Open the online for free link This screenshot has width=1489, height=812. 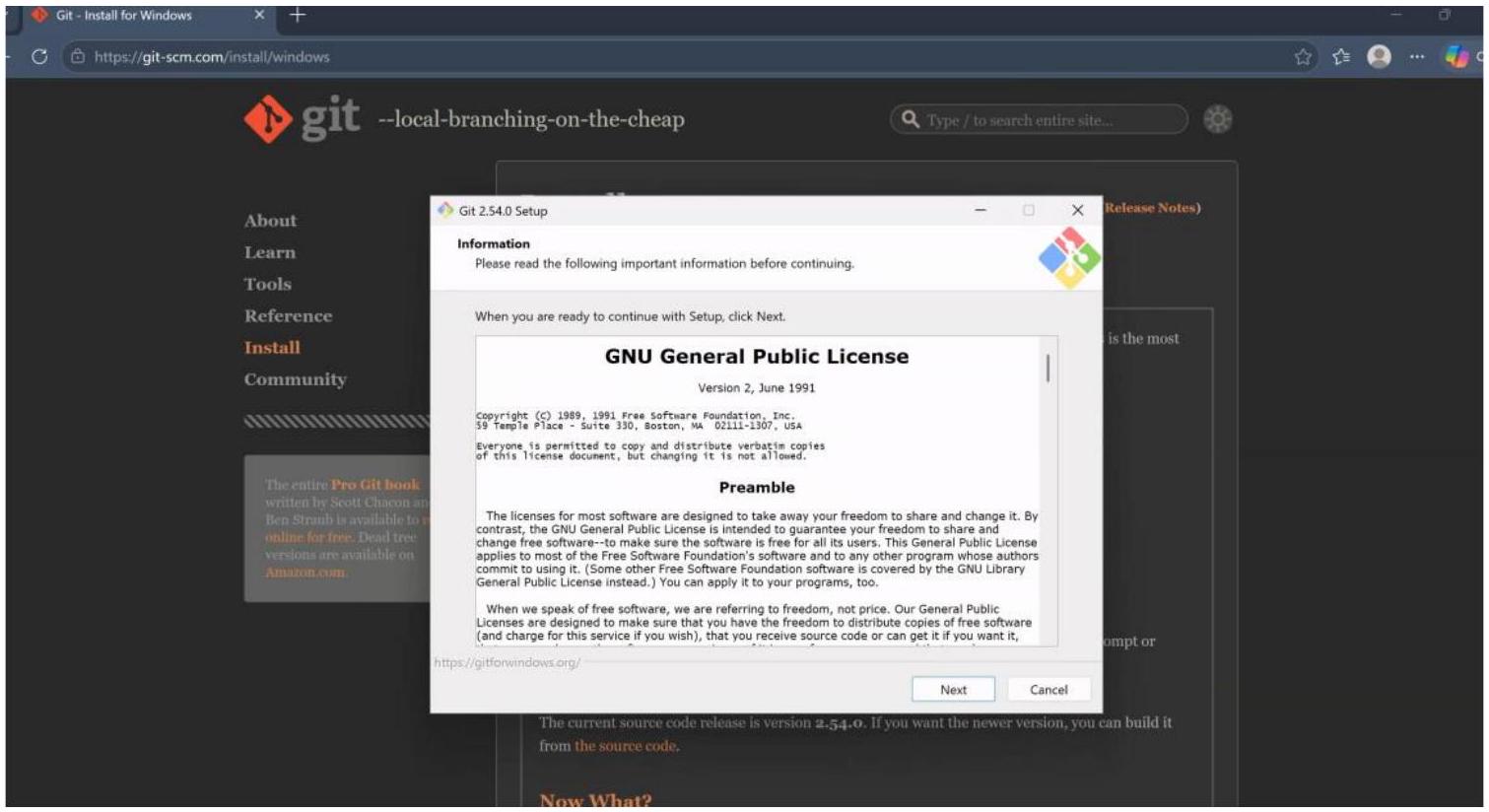tap(308, 537)
